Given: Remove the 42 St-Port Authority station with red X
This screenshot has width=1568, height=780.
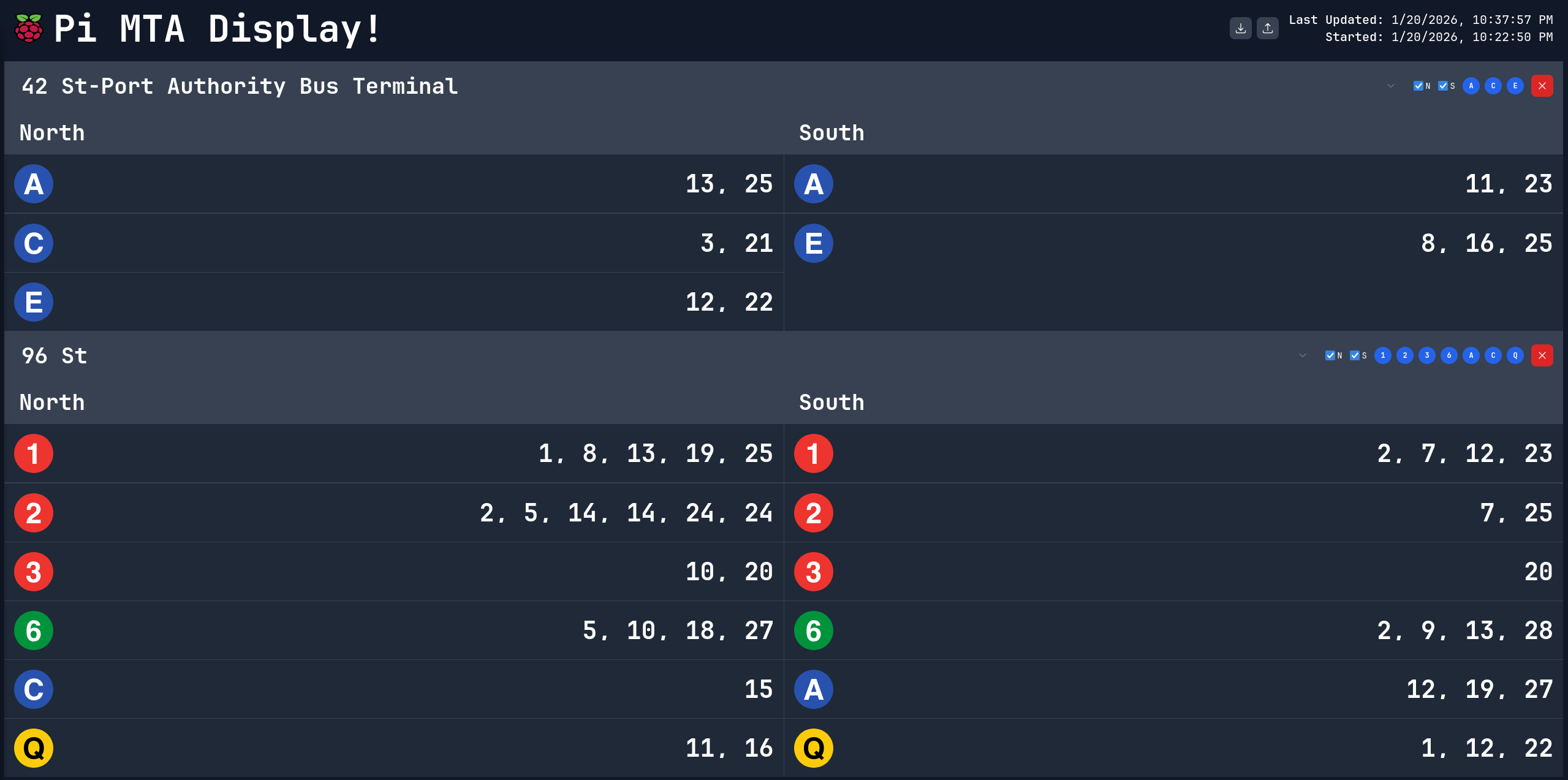Looking at the screenshot, I should 1542,86.
